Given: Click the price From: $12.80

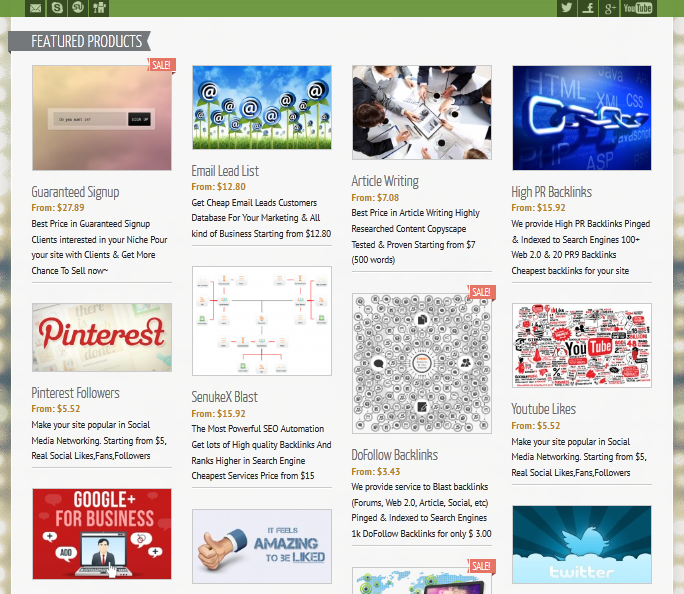Looking at the screenshot, I should point(219,187).
